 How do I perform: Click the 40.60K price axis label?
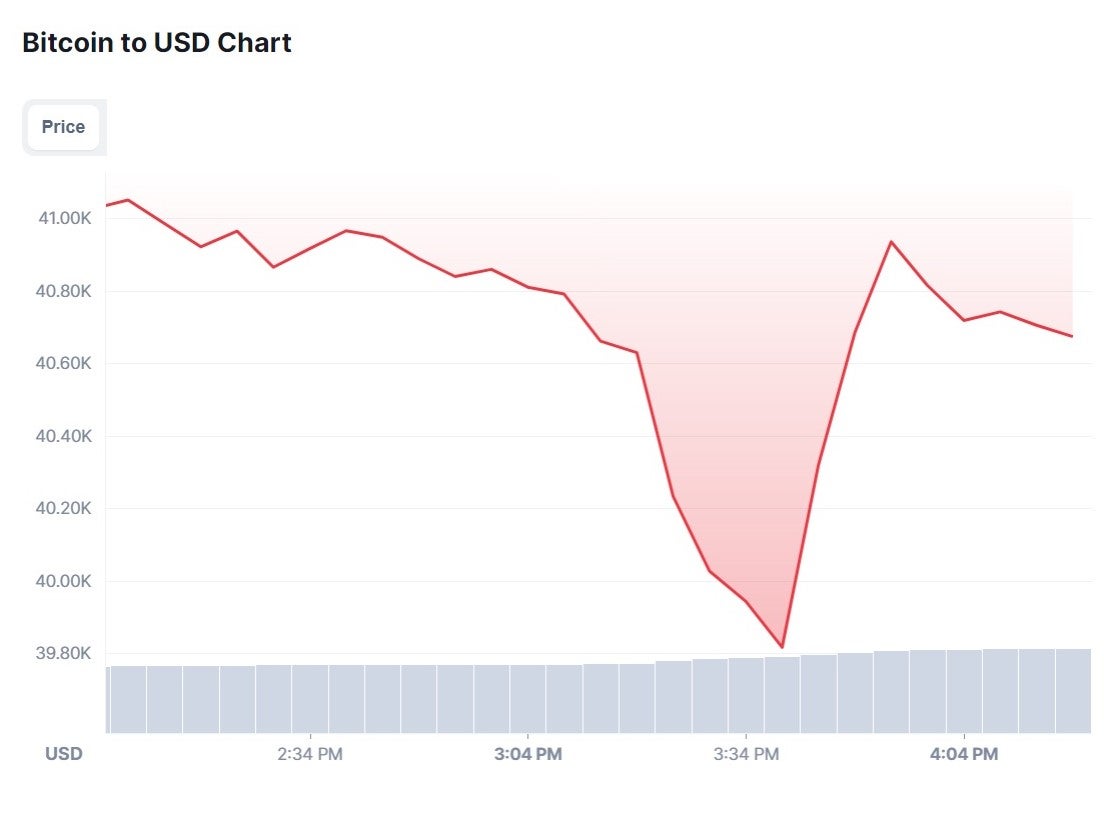(64, 363)
